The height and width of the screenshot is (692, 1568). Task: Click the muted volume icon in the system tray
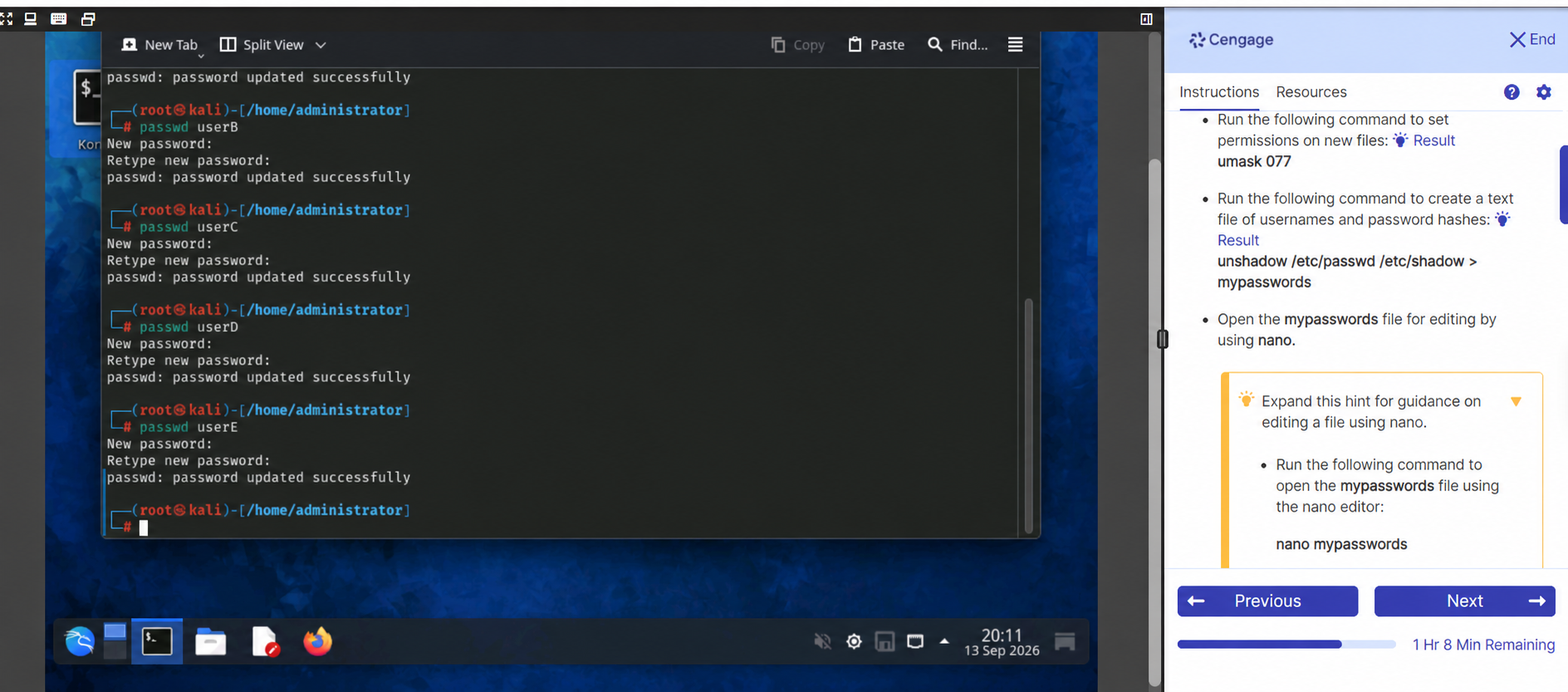[x=822, y=641]
